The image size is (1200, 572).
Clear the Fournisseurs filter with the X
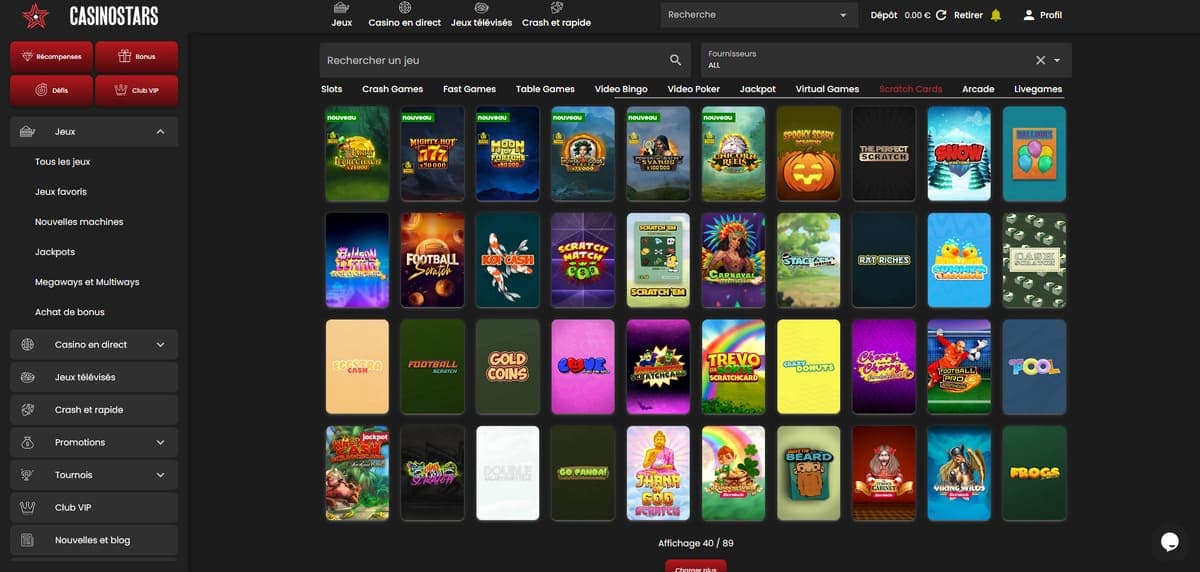click(x=1040, y=60)
